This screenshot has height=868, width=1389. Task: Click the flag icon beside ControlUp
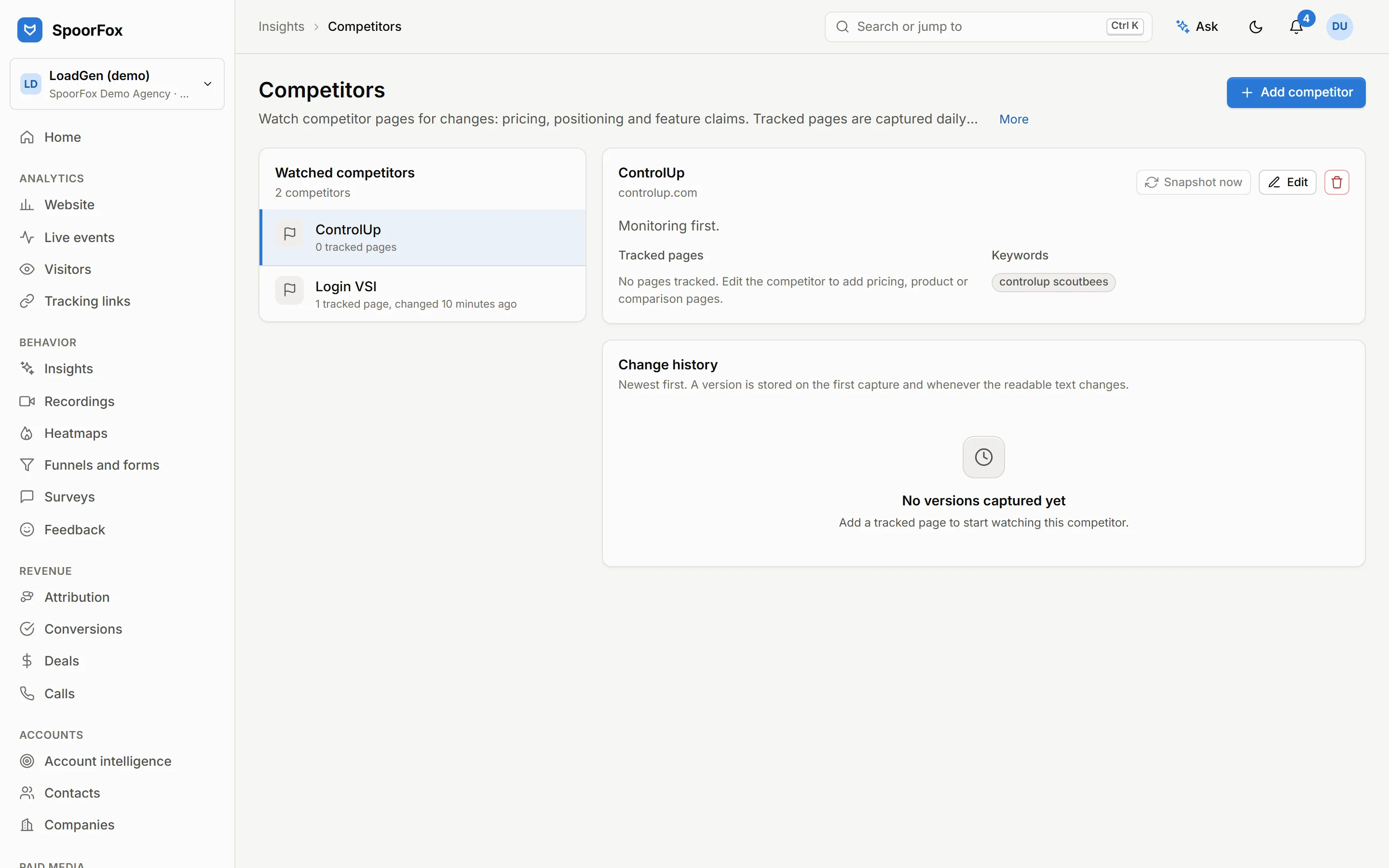pyautogui.click(x=289, y=234)
